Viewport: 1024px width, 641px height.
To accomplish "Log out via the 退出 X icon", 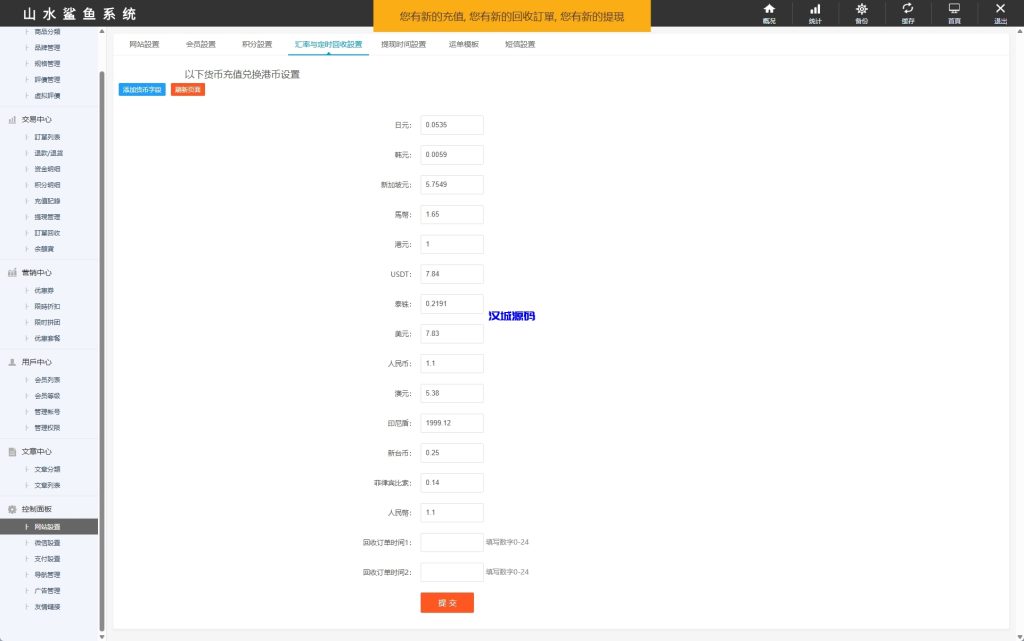I will [999, 12].
